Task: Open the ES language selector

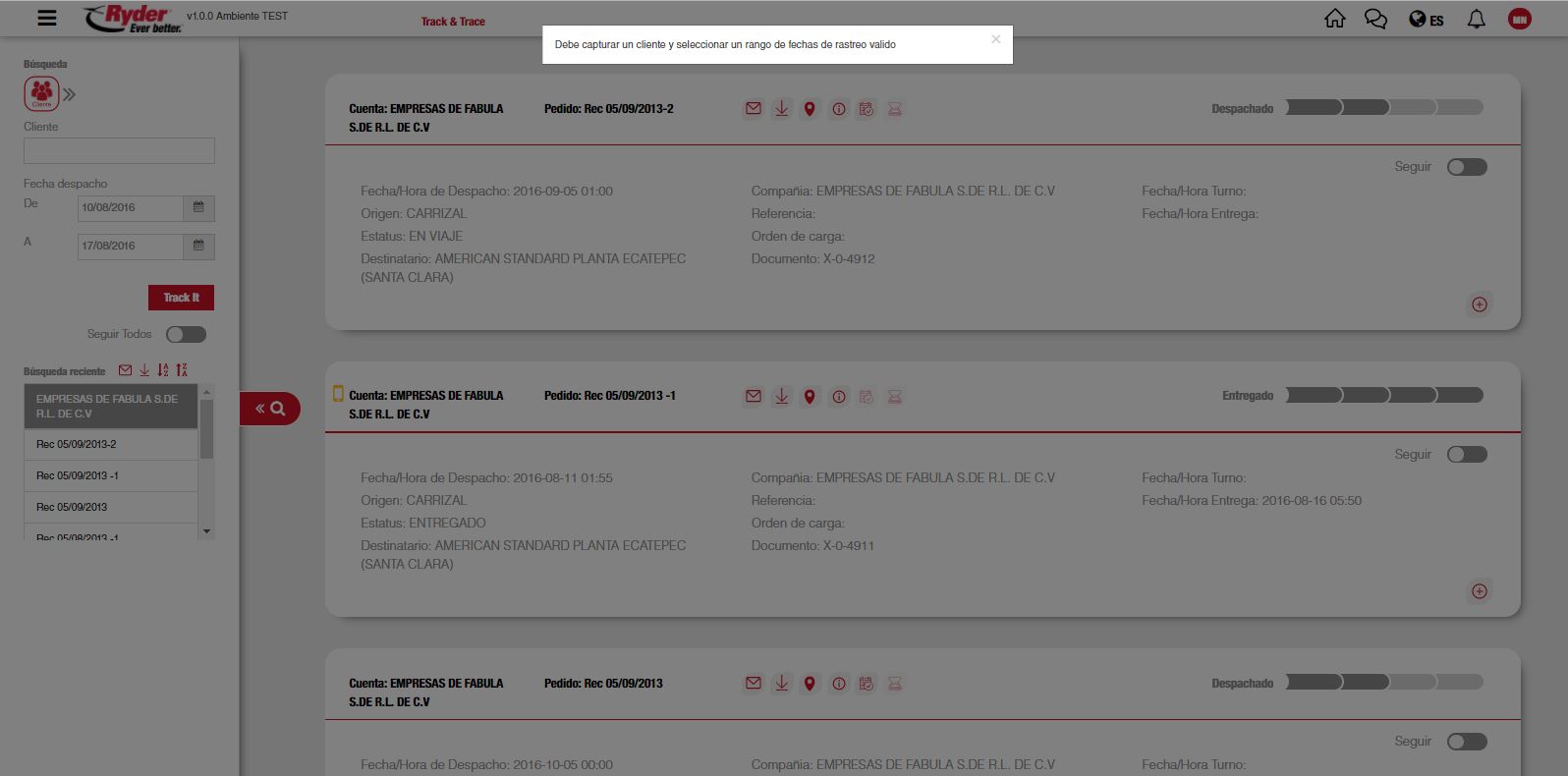Action: [1427, 20]
